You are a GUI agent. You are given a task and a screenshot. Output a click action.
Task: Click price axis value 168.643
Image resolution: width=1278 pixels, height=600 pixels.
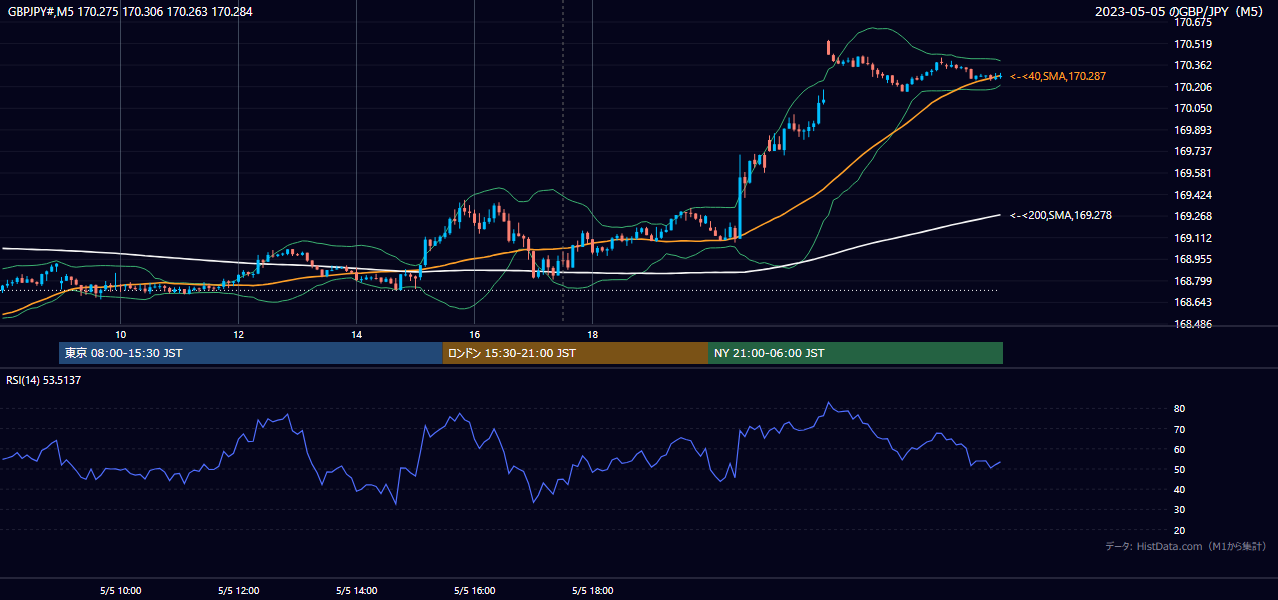[1193, 302]
